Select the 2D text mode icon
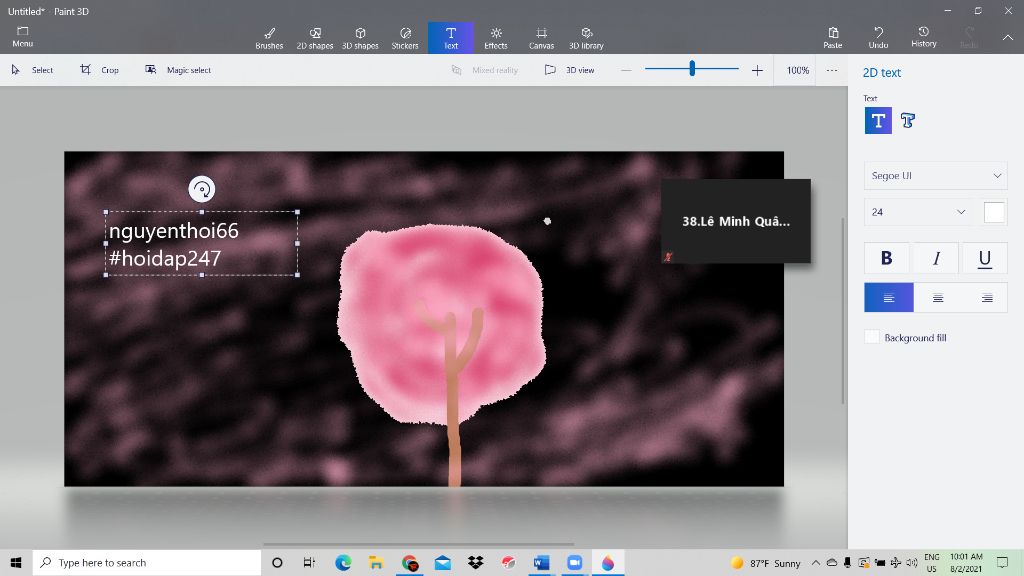Screen dimensions: 1024x576 878,121
